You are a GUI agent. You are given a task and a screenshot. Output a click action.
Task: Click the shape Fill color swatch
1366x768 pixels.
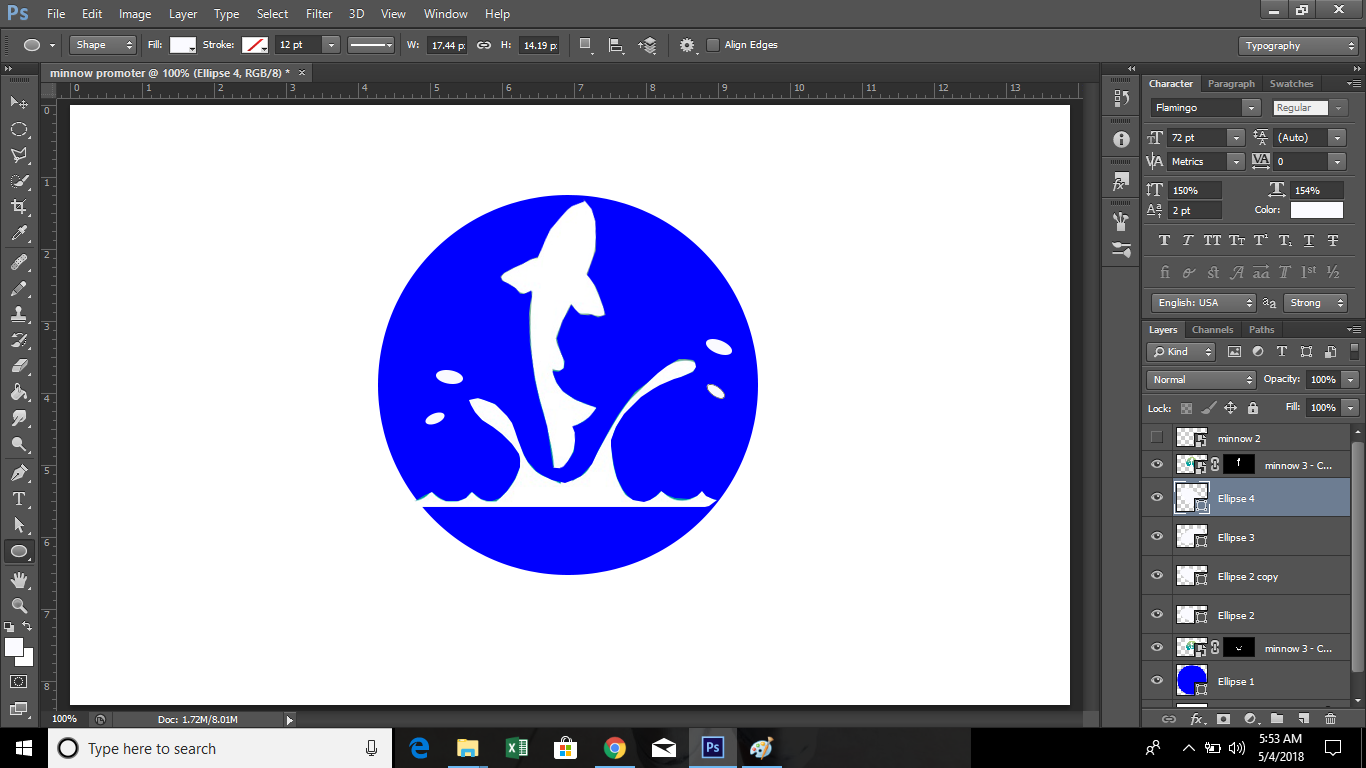tap(183, 45)
